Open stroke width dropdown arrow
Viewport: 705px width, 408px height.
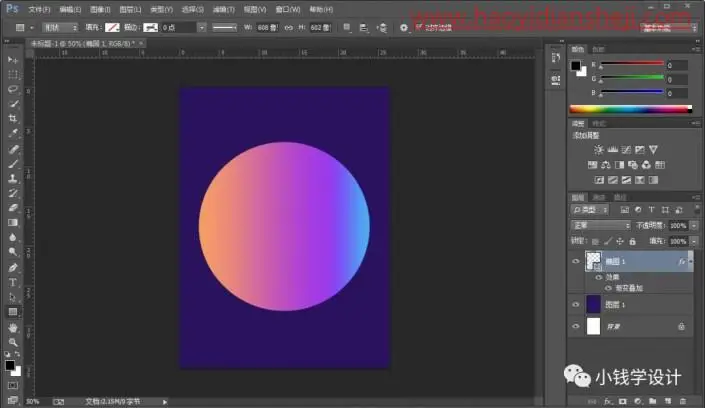pyautogui.click(x=202, y=28)
